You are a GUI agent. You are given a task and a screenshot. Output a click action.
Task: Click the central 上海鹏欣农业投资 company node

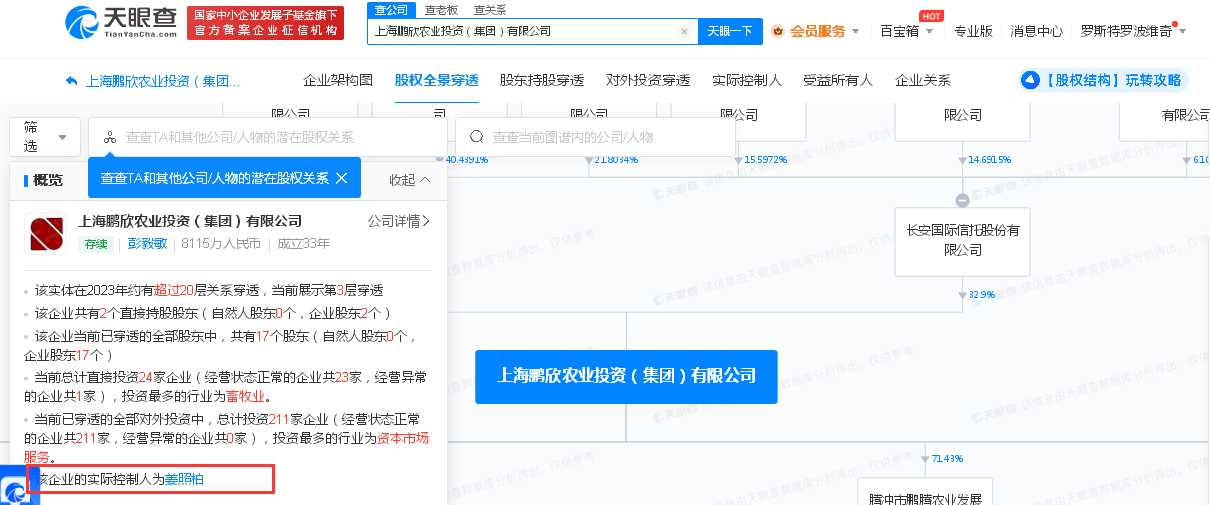point(626,376)
